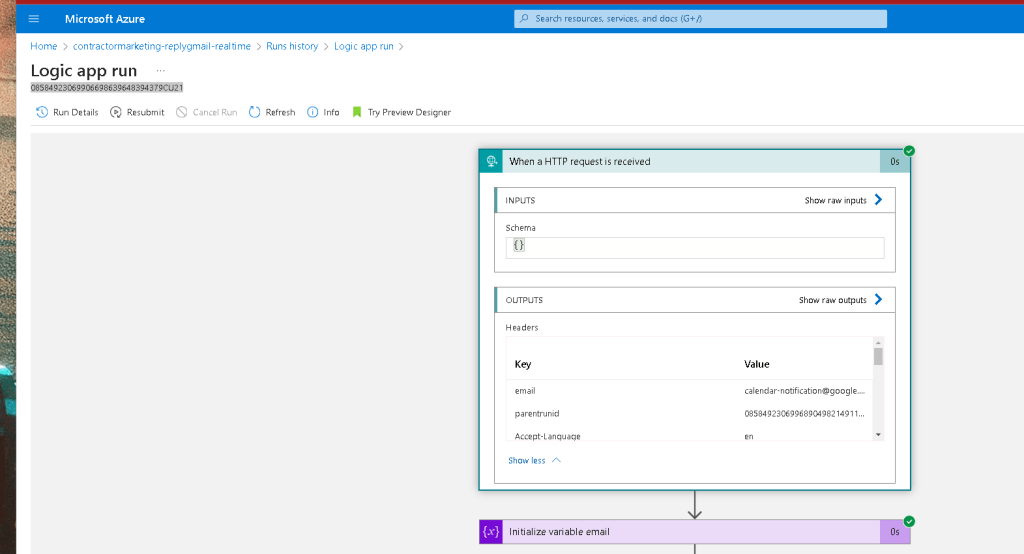The height and width of the screenshot is (554, 1024).
Task: Click the Initialize variable email icon
Action: [491, 532]
